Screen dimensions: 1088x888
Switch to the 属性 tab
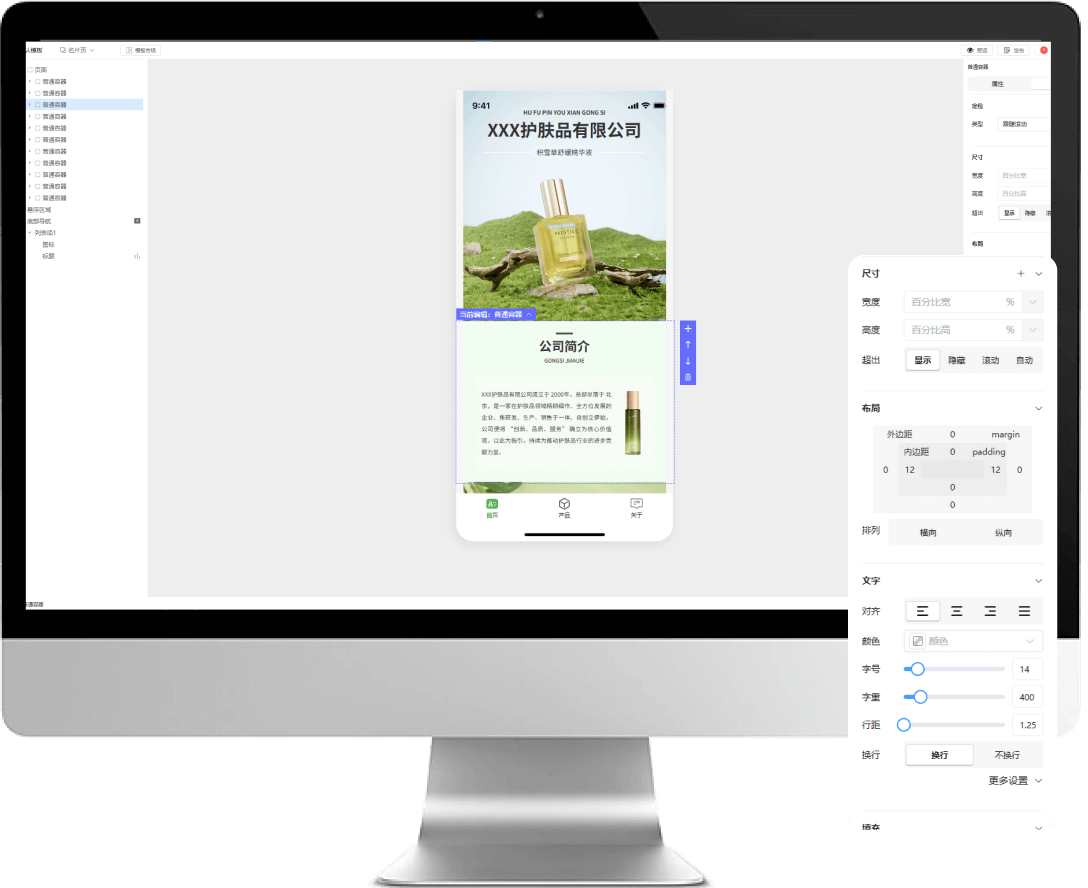point(997,85)
